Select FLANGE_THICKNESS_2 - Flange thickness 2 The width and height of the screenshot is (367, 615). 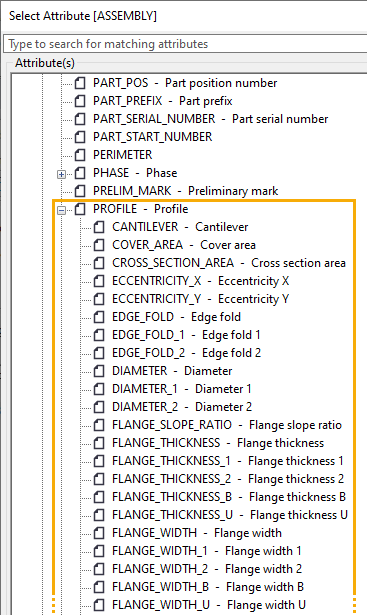tap(229, 479)
